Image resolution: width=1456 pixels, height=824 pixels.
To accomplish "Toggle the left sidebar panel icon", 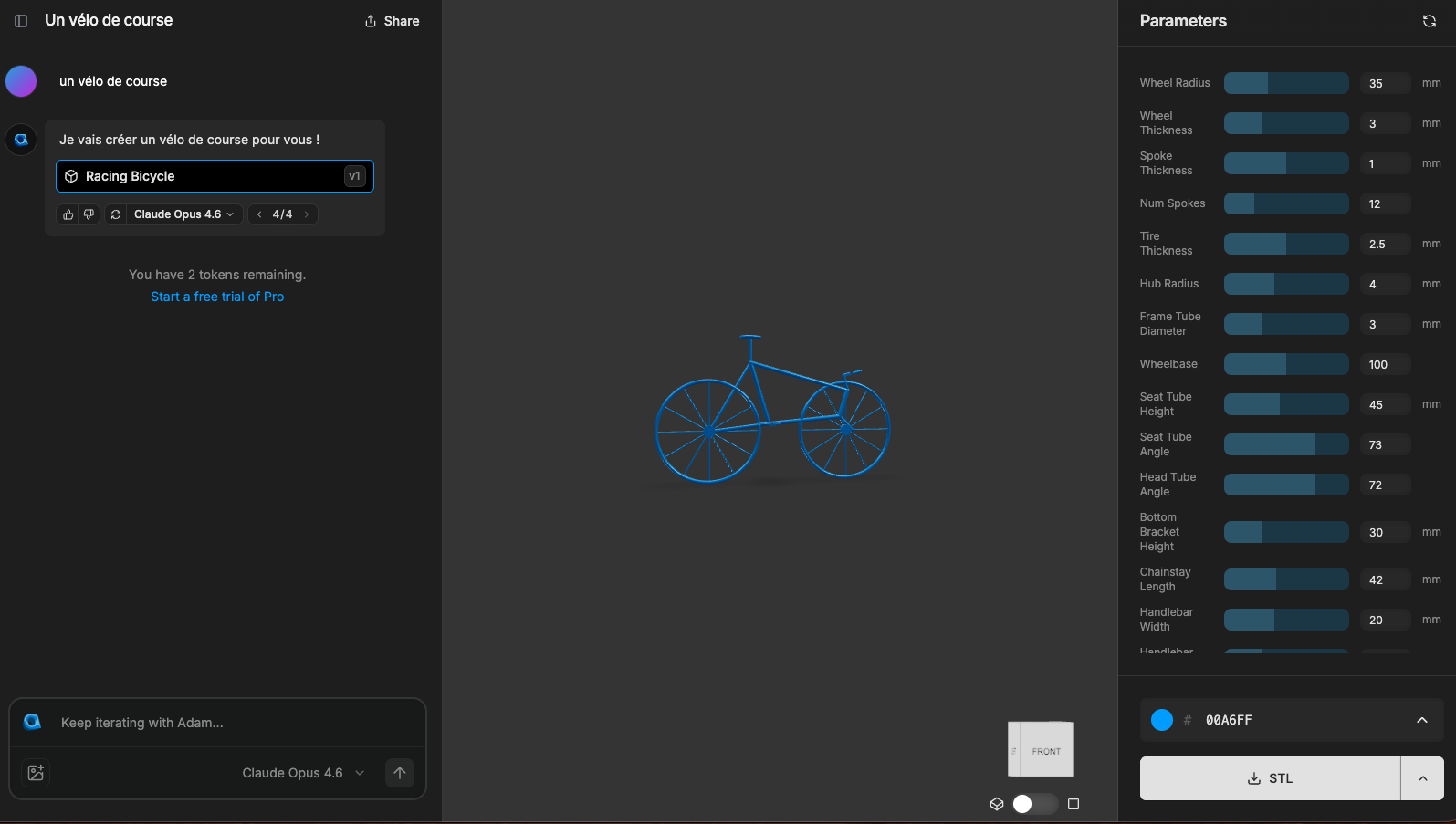I will [x=21, y=21].
